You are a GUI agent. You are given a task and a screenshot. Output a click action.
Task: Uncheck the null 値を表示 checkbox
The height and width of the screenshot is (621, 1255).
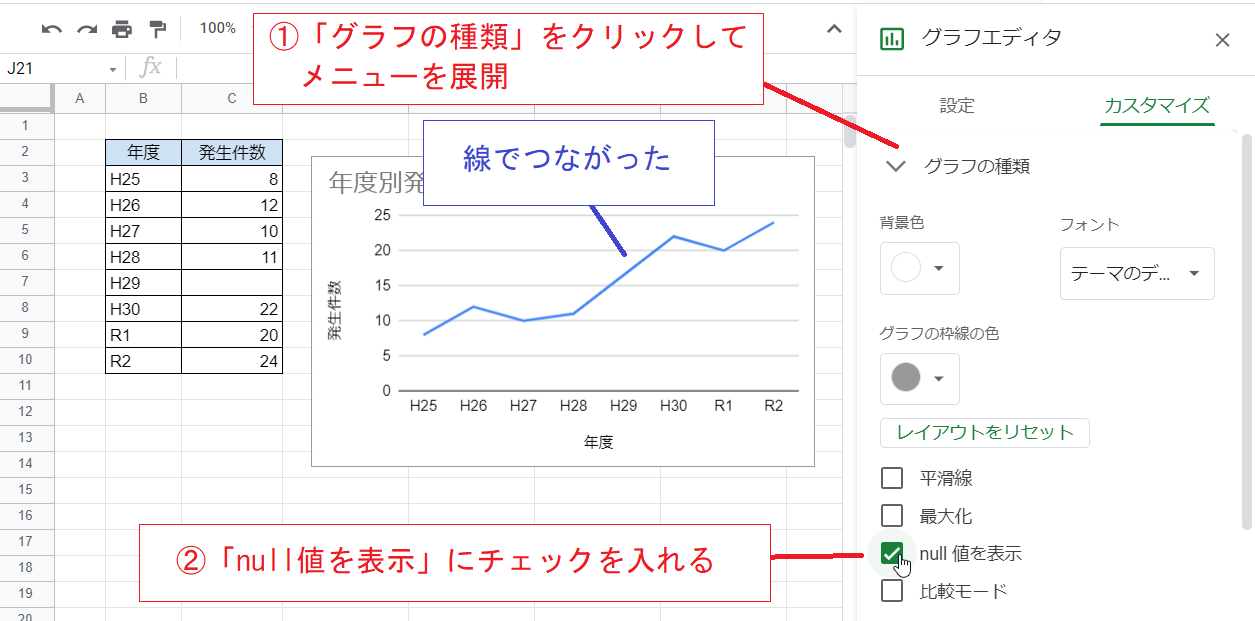pyautogui.click(x=892, y=553)
